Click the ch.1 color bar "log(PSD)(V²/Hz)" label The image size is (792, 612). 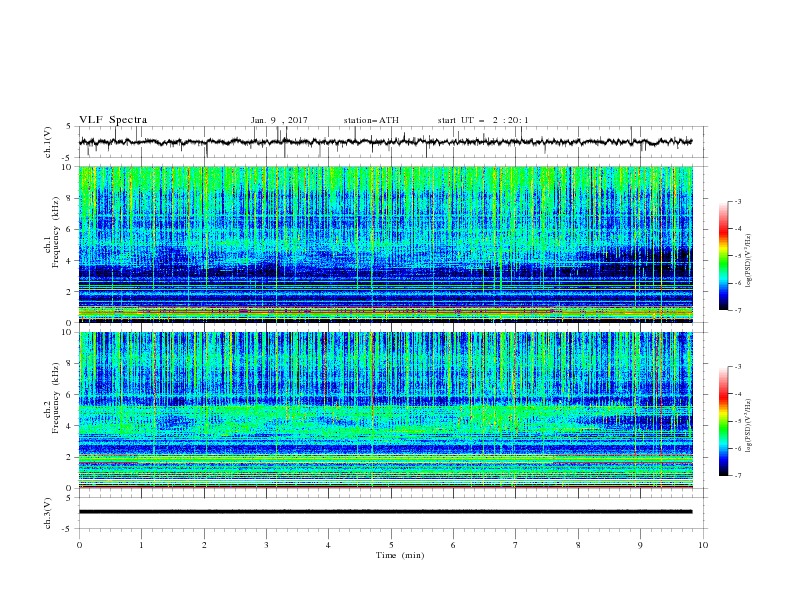pyautogui.click(x=748, y=260)
